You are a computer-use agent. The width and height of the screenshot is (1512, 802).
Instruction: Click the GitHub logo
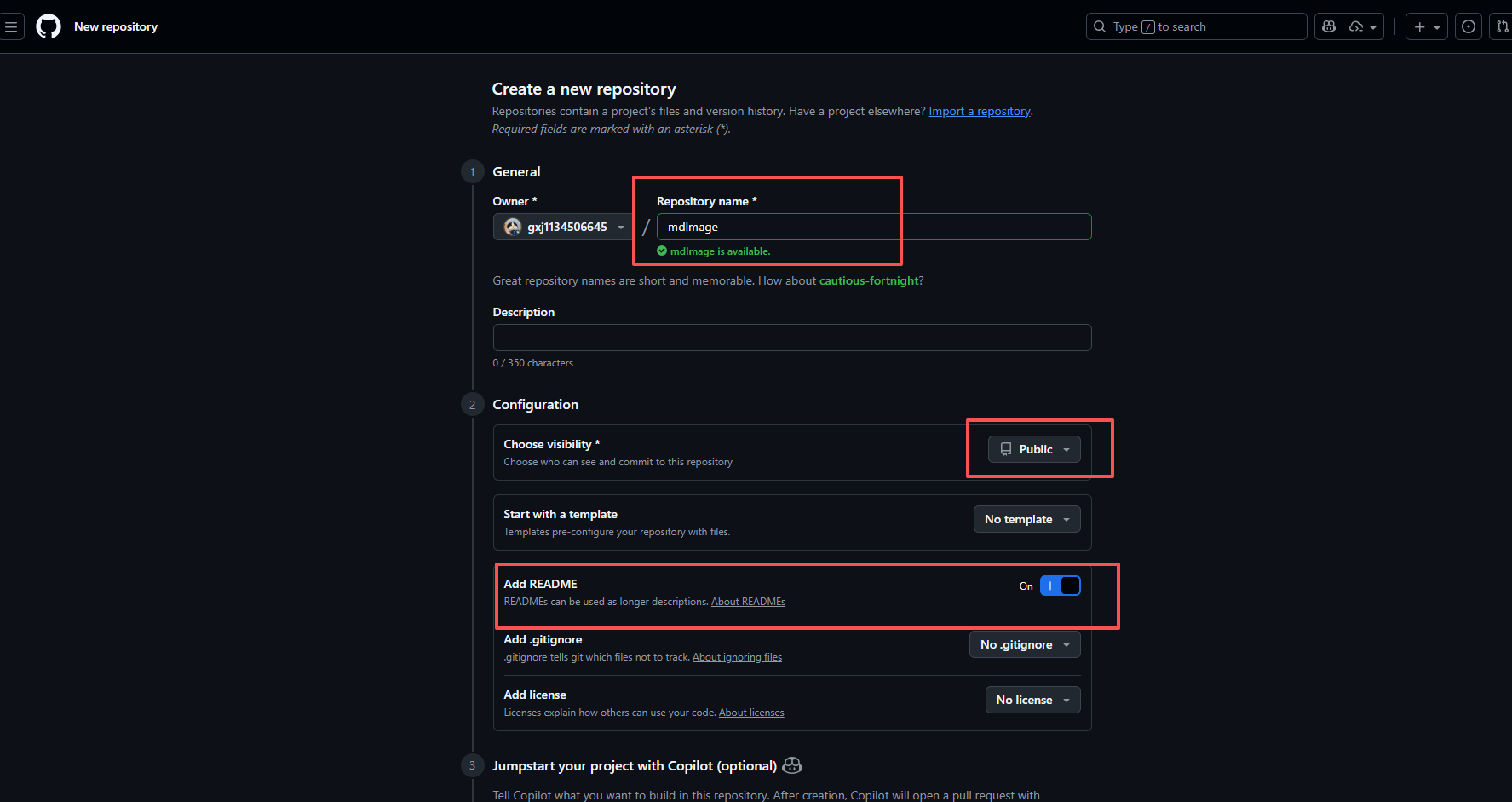point(49,27)
